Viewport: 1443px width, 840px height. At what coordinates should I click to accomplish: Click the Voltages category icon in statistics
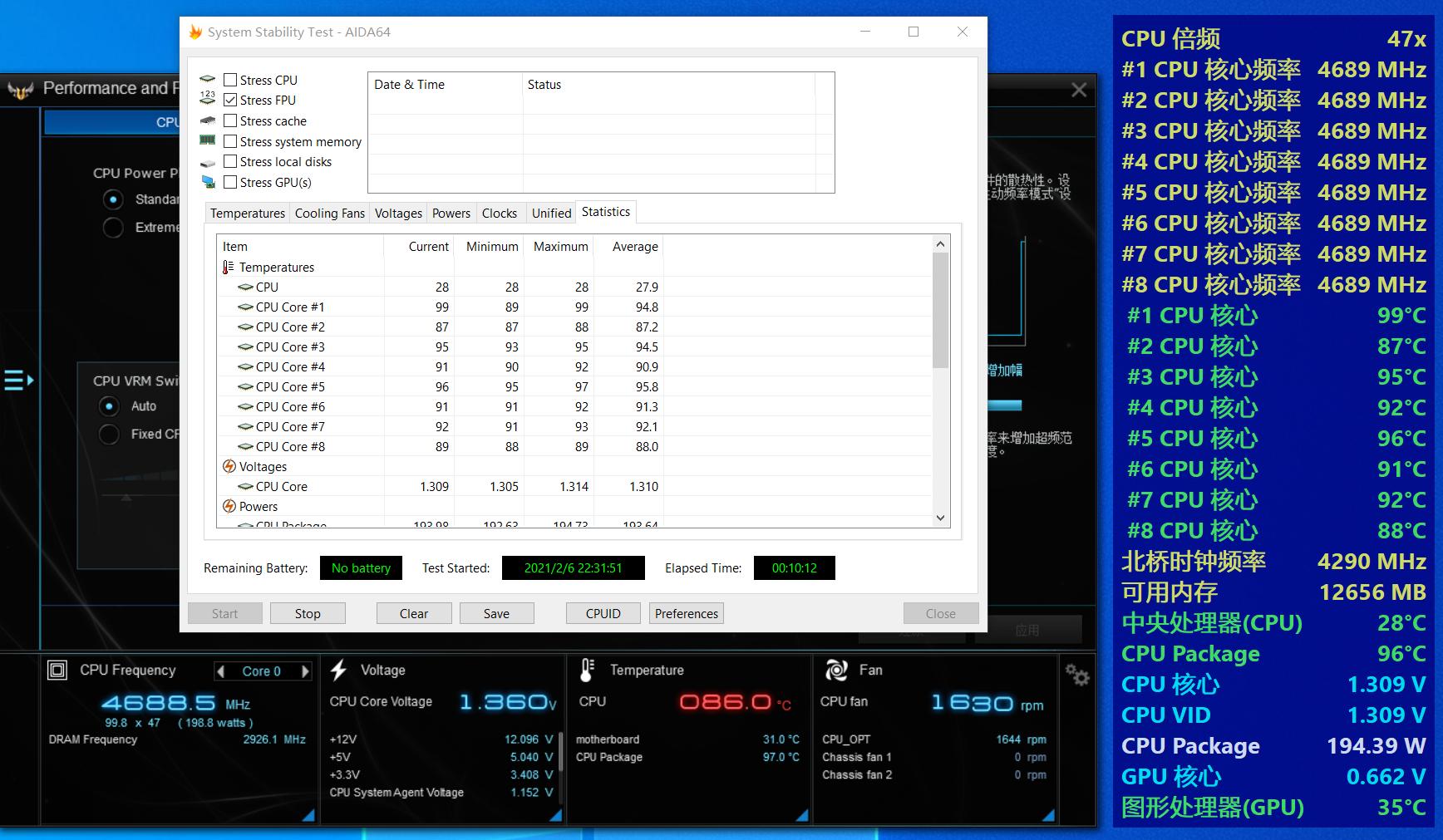[229, 467]
